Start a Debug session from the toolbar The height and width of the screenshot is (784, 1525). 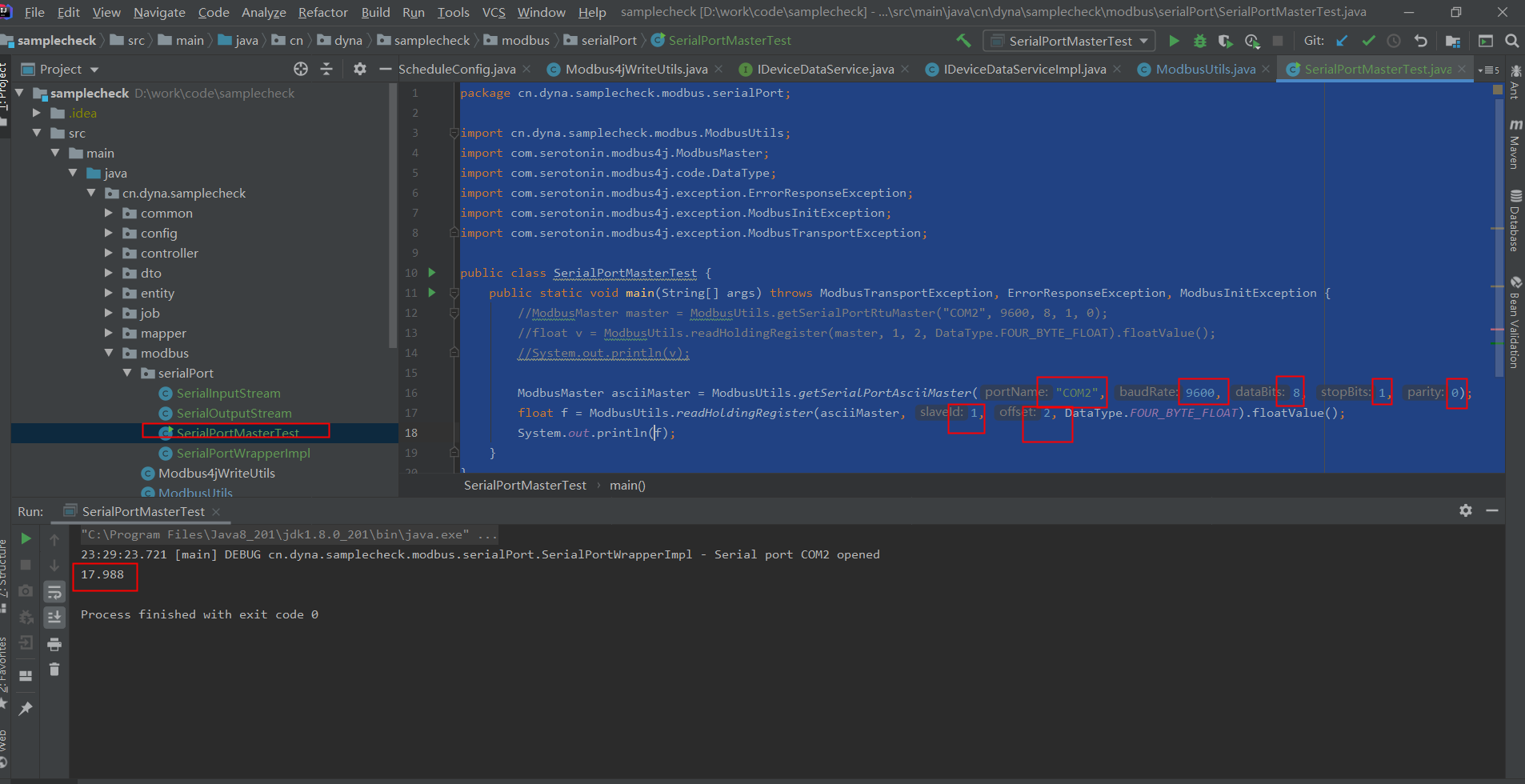1199,41
